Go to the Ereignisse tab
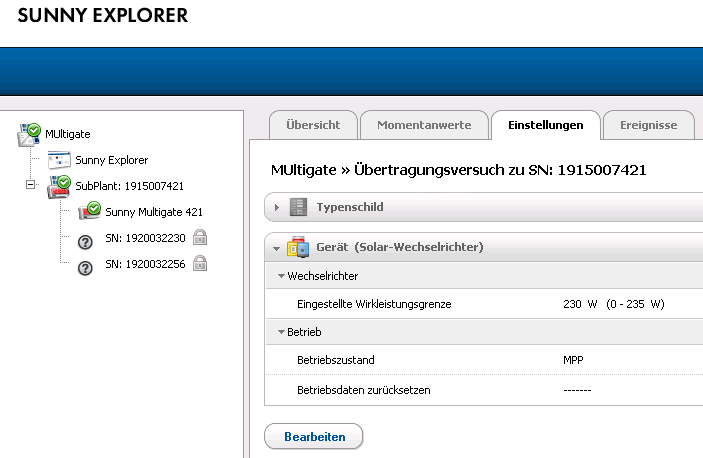This screenshot has height=458, width=703. (x=649, y=125)
